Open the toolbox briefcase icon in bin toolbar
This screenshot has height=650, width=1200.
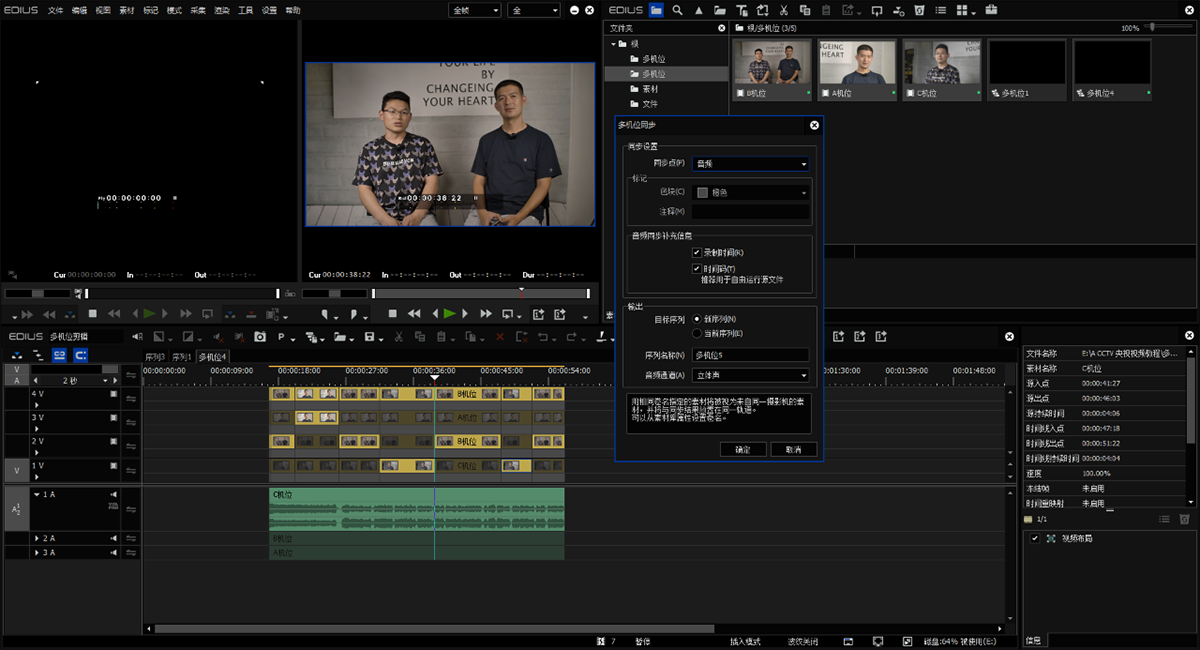tap(990, 10)
